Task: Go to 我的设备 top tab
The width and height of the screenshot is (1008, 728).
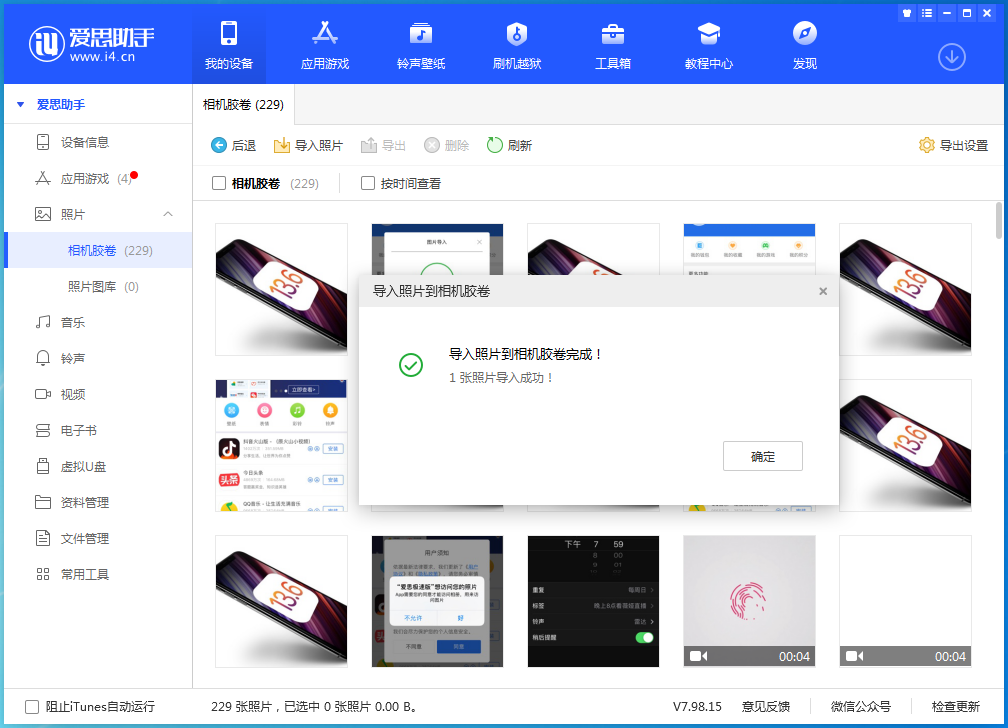Action: click(x=229, y=42)
